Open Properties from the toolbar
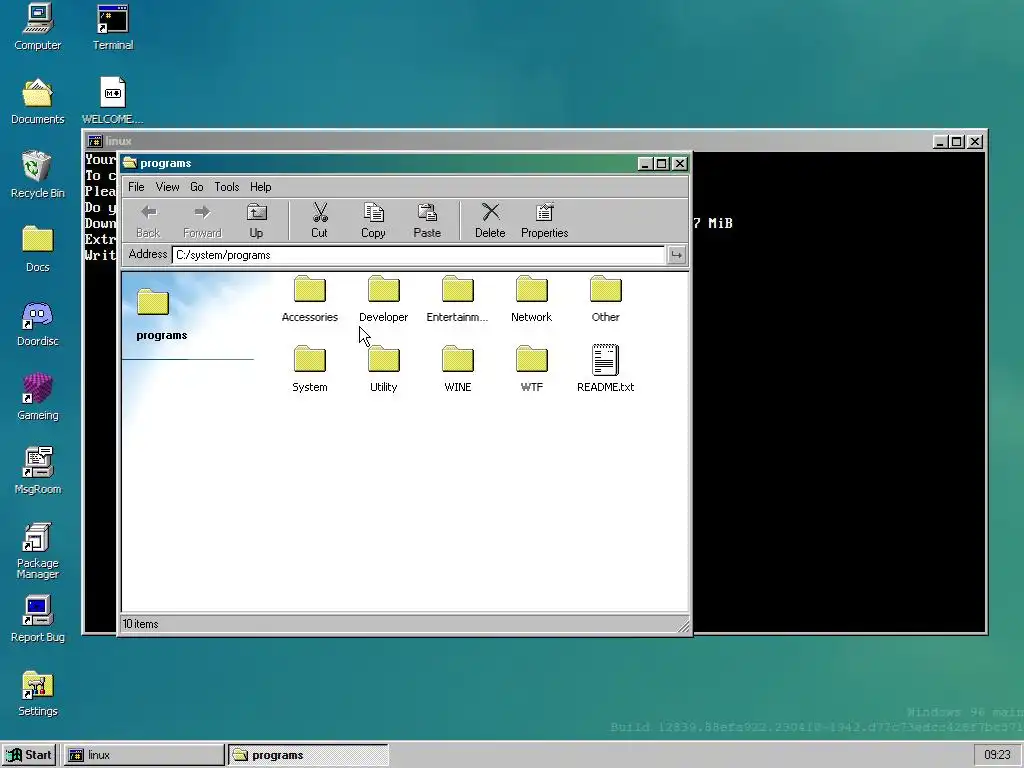 tap(545, 221)
